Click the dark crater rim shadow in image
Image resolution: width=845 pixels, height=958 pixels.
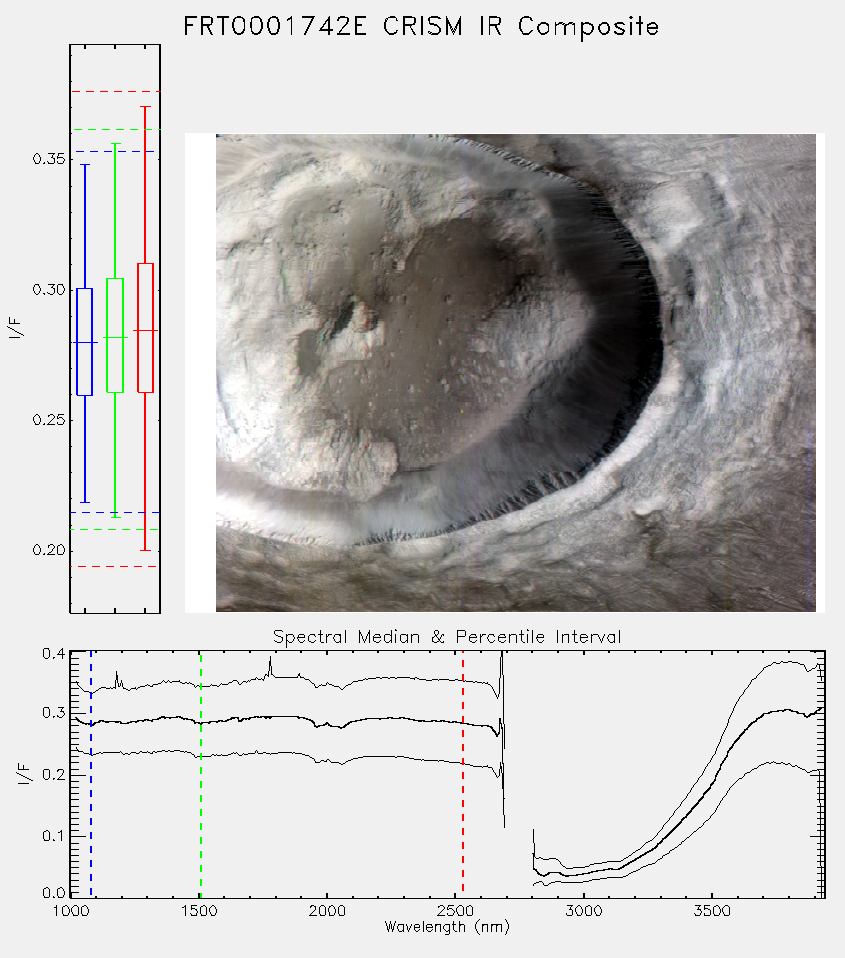[x=635, y=367]
